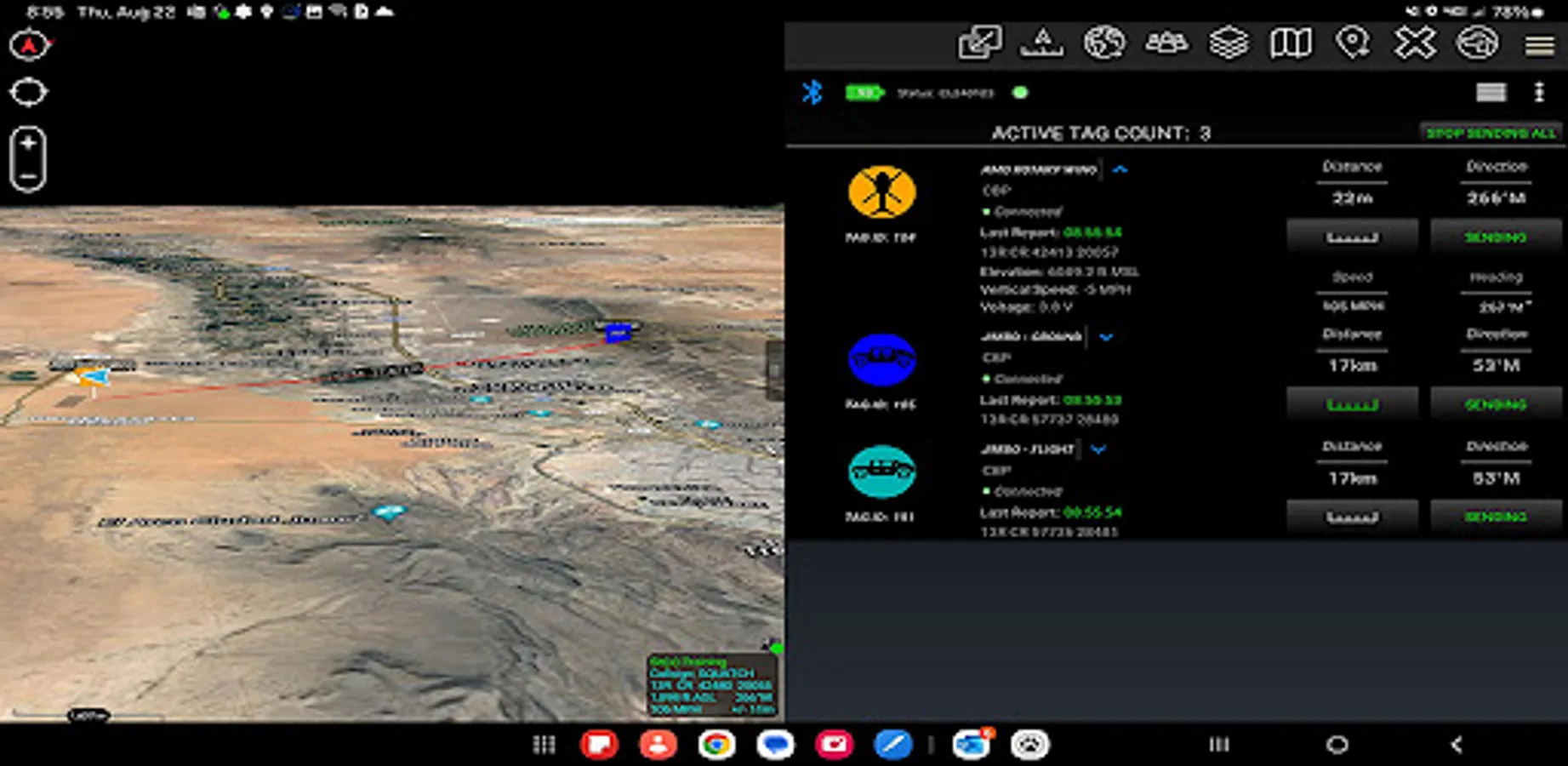Open the three-dot overflow menu

pyautogui.click(x=1539, y=92)
